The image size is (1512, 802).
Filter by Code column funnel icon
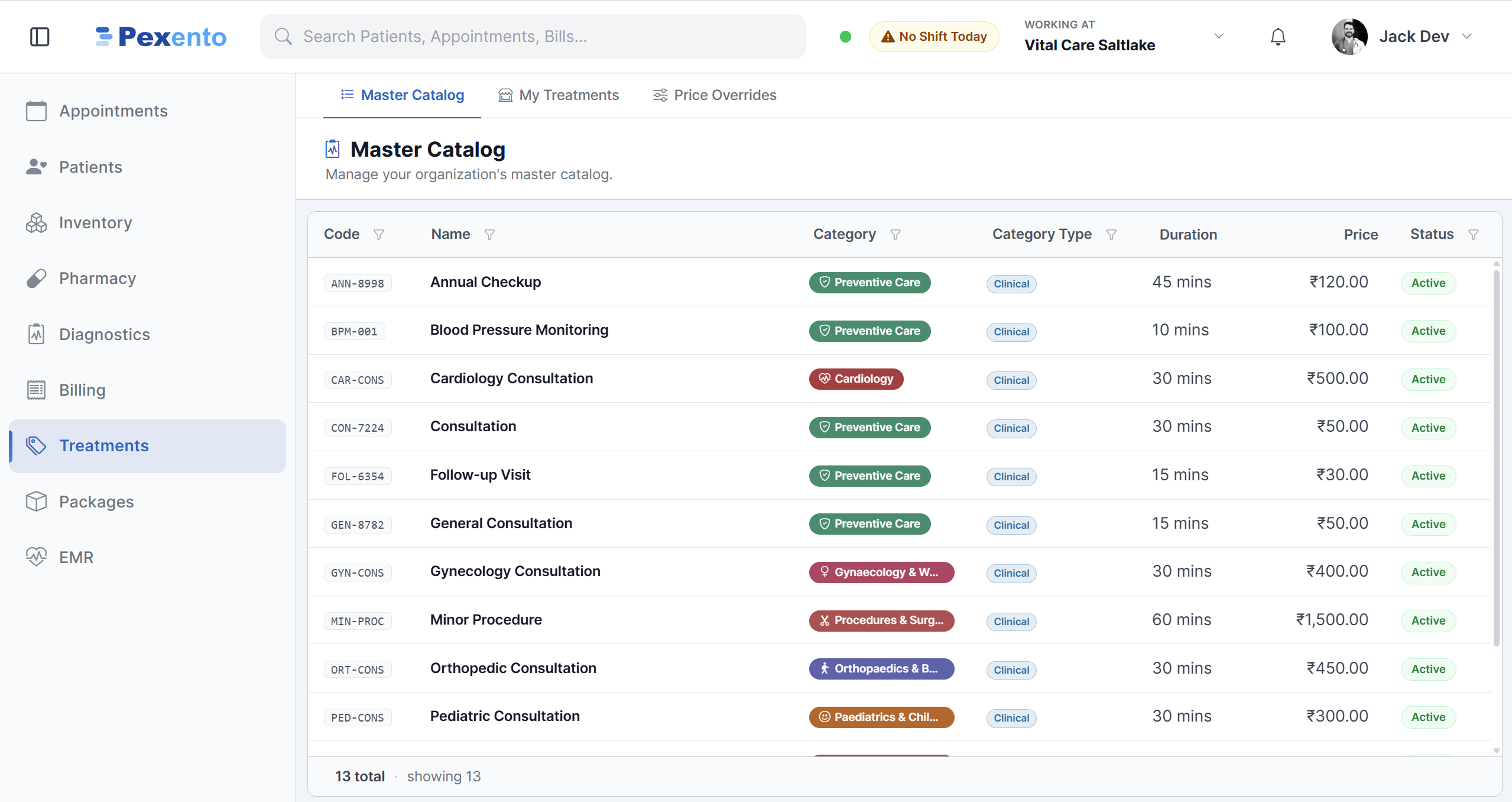click(379, 235)
